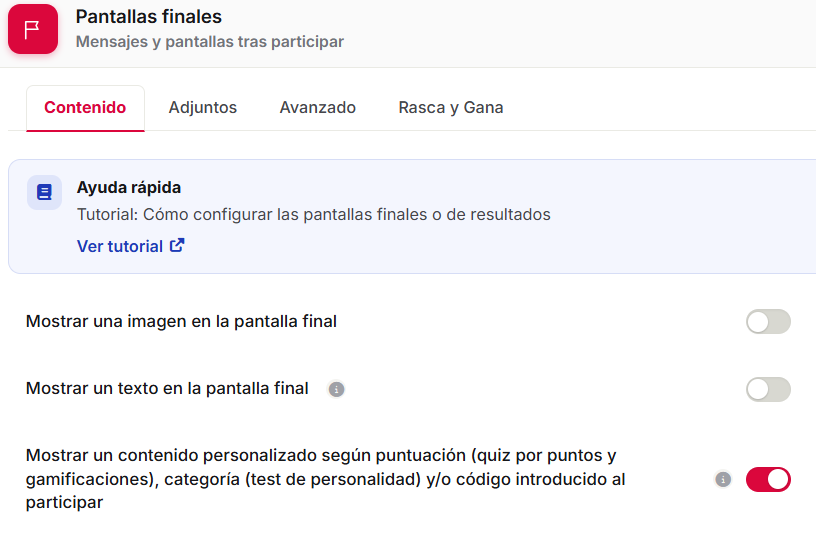
Task: Disable the contenido personalizado según puntuación toggle
Action: tap(768, 479)
